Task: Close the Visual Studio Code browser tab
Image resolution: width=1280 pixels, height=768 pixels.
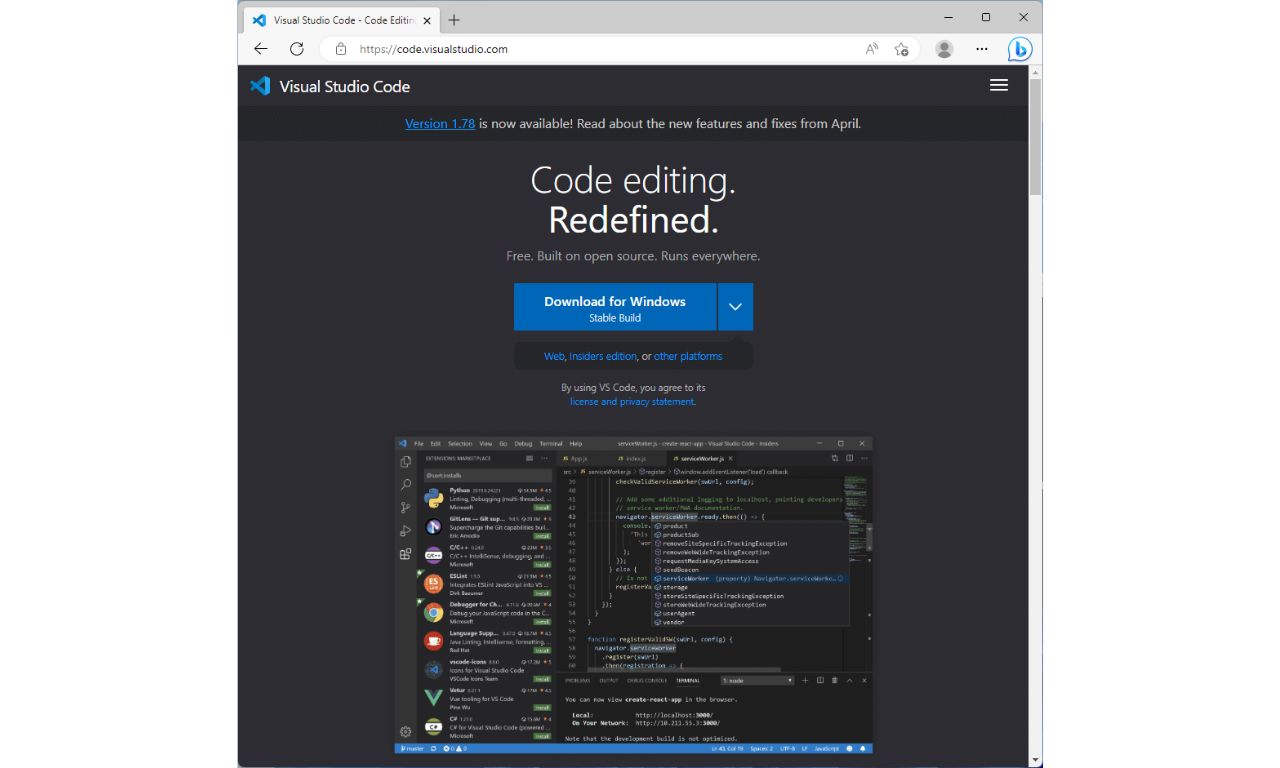Action: coord(427,20)
